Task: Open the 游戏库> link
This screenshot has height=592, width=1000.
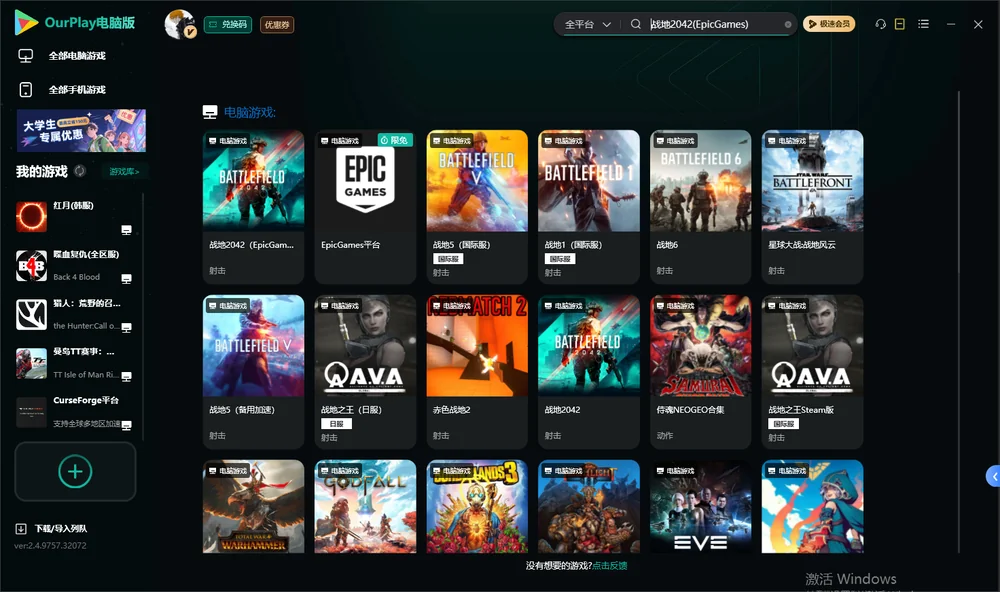Action: [124, 172]
